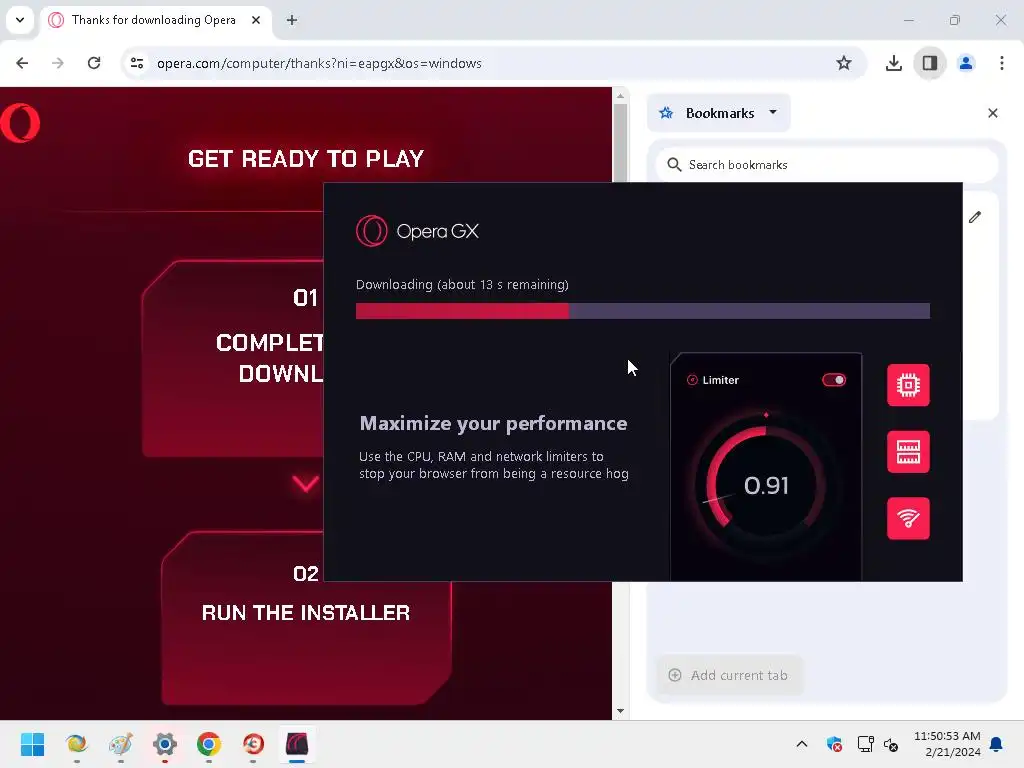1024x768 pixels.
Task: Click the Opera GX installer taskbar icon
Action: click(297, 744)
